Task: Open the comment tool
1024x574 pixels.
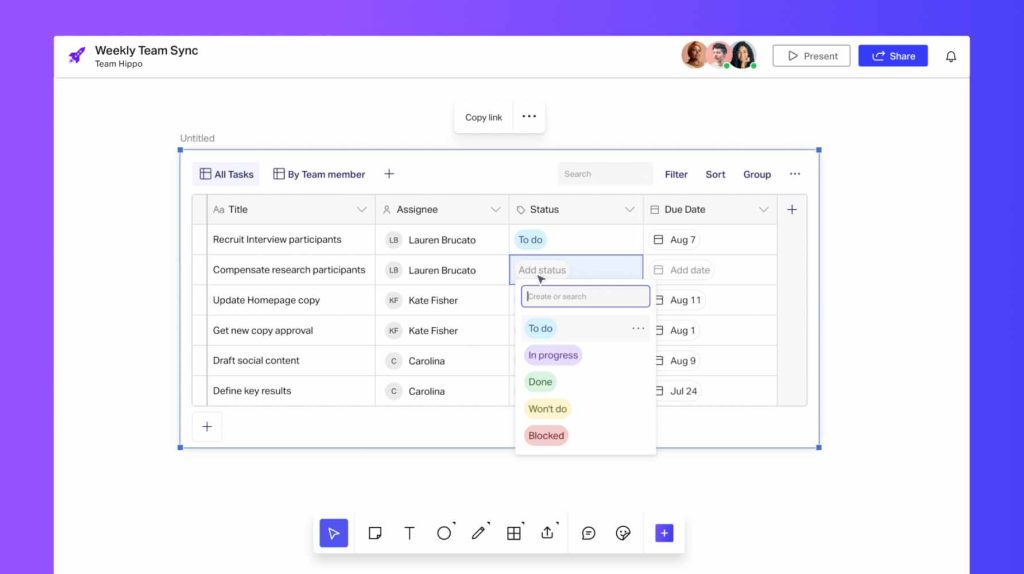Action: [x=589, y=533]
